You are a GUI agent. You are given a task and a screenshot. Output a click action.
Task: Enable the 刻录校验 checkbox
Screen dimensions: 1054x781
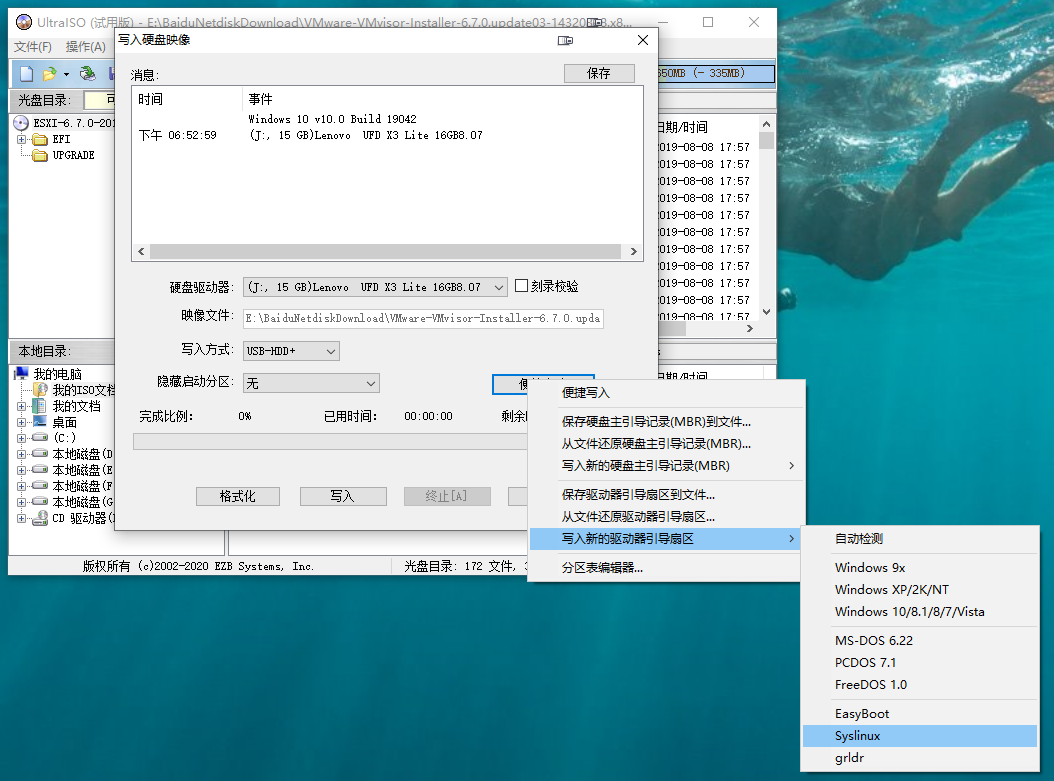pyautogui.click(x=521, y=286)
